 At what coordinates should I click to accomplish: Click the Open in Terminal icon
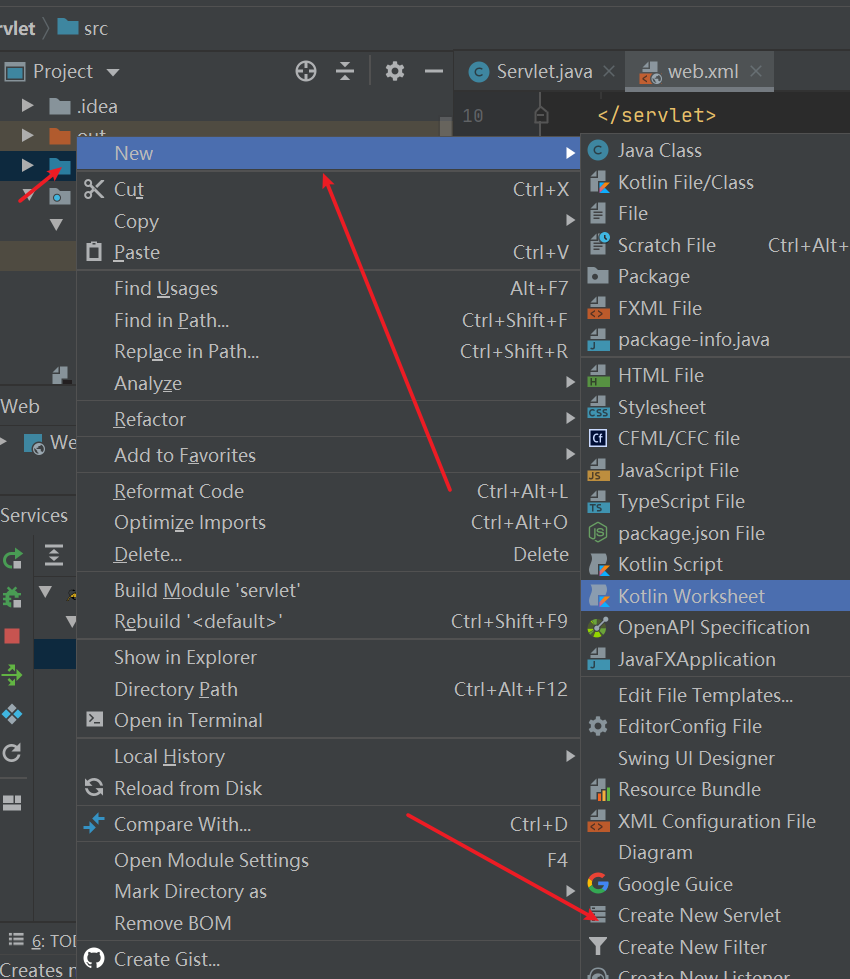coord(94,719)
